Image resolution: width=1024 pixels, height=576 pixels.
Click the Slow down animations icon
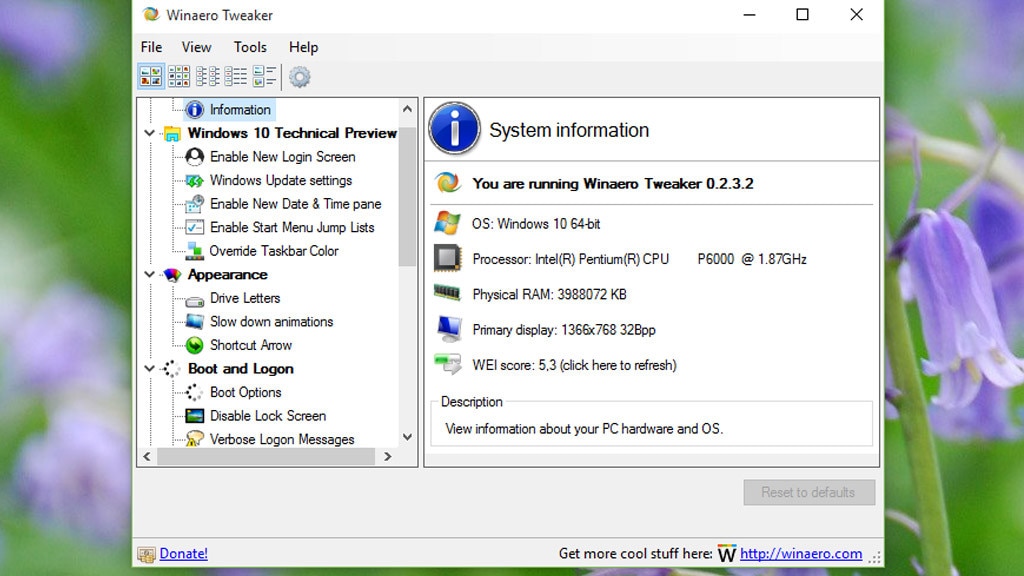(195, 321)
